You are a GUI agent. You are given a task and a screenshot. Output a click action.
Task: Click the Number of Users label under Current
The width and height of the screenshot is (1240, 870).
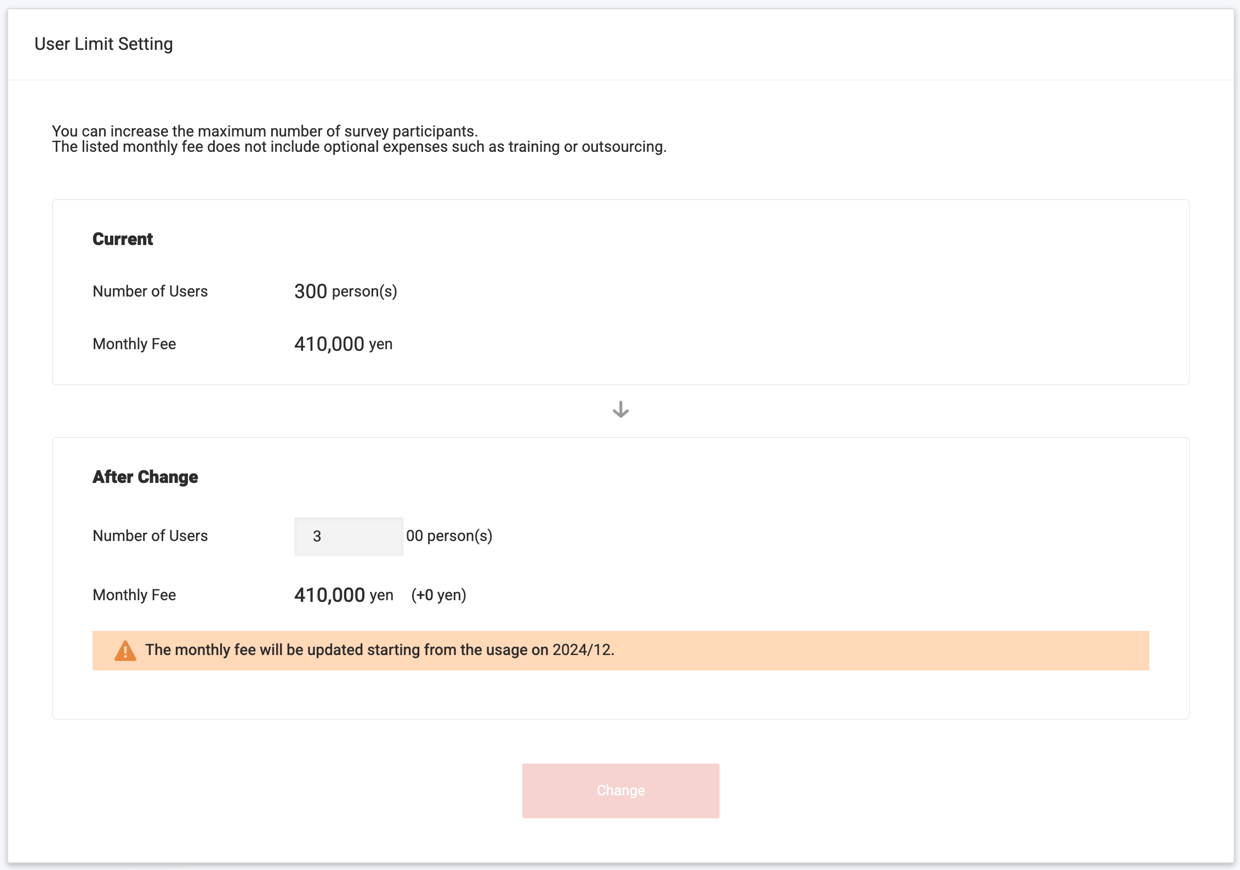pyautogui.click(x=150, y=291)
